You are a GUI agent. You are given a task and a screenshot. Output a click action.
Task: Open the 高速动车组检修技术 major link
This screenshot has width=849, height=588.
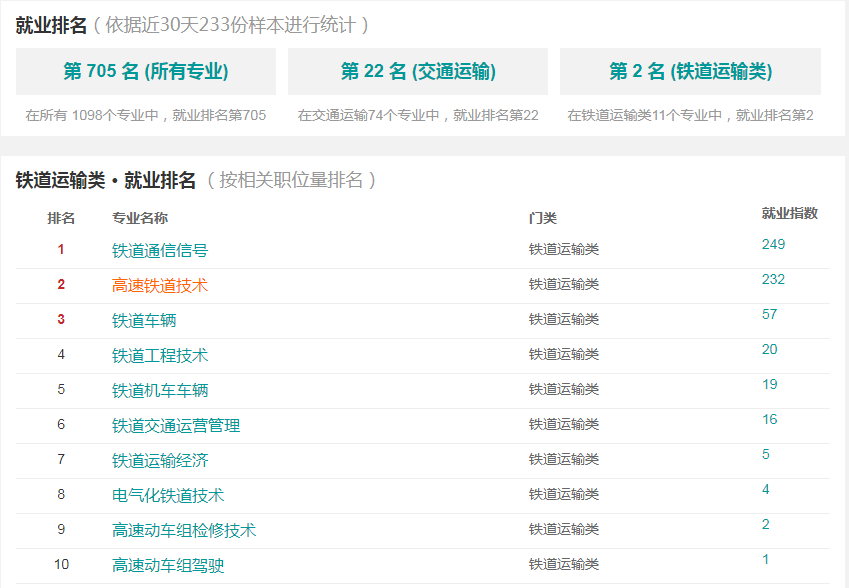[184, 531]
